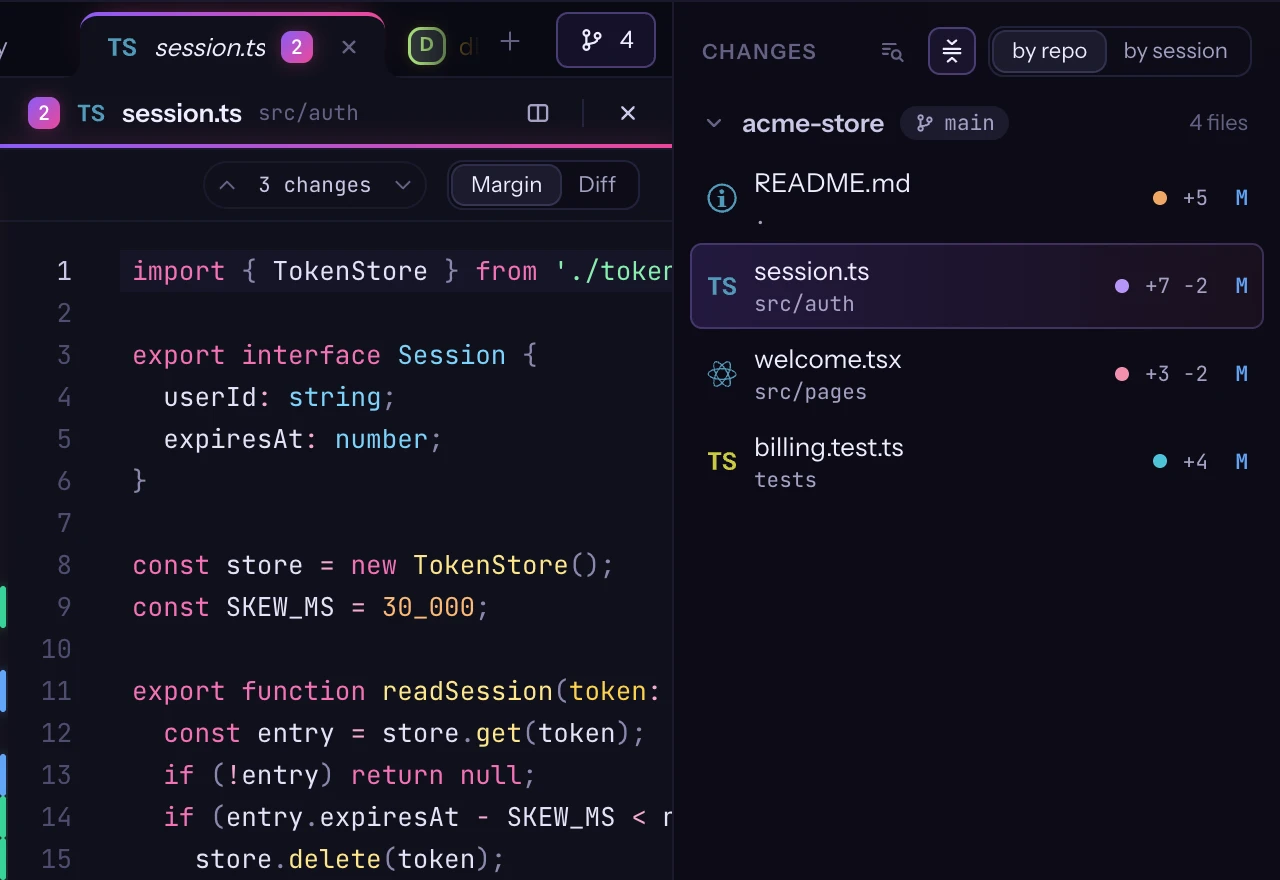Go to previous change with up chevron

pyautogui.click(x=227, y=185)
